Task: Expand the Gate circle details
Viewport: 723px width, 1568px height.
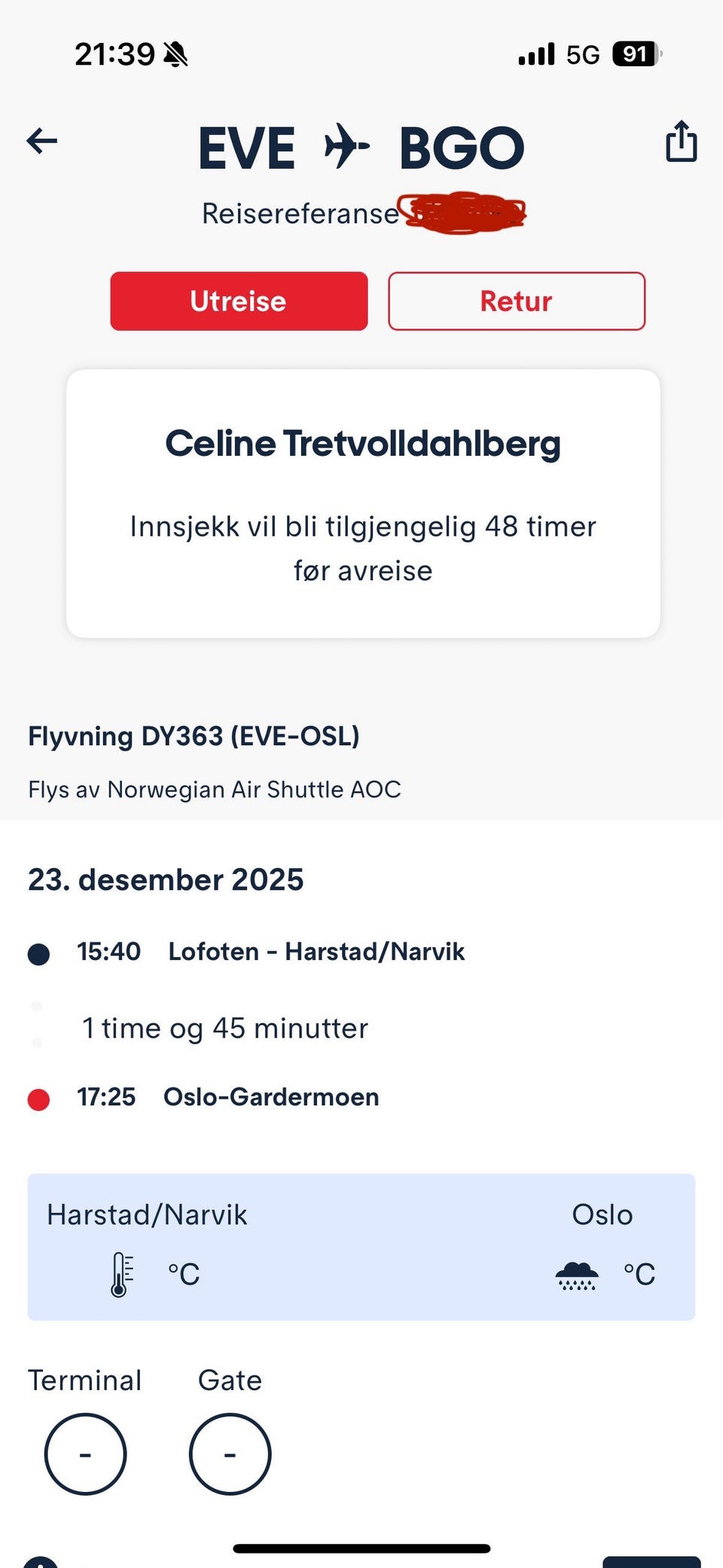Action: [x=230, y=1454]
